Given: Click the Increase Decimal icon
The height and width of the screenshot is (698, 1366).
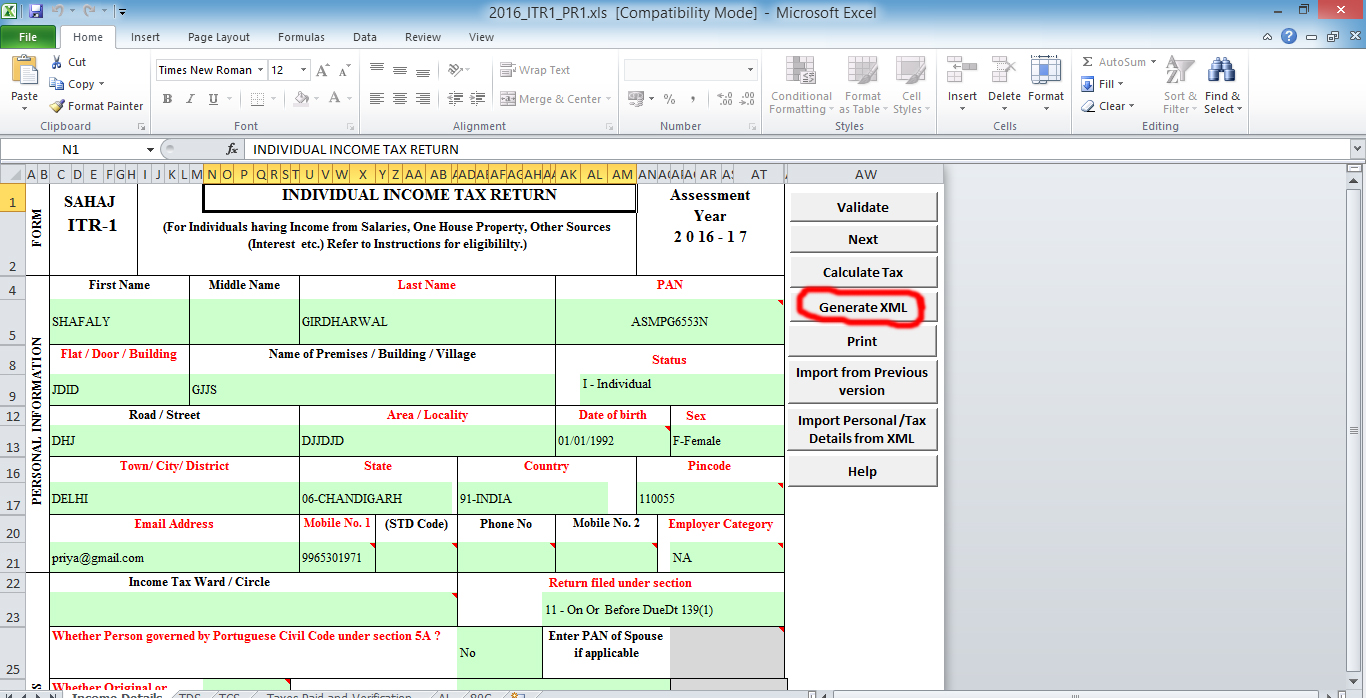Looking at the screenshot, I should click(x=725, y=99).
